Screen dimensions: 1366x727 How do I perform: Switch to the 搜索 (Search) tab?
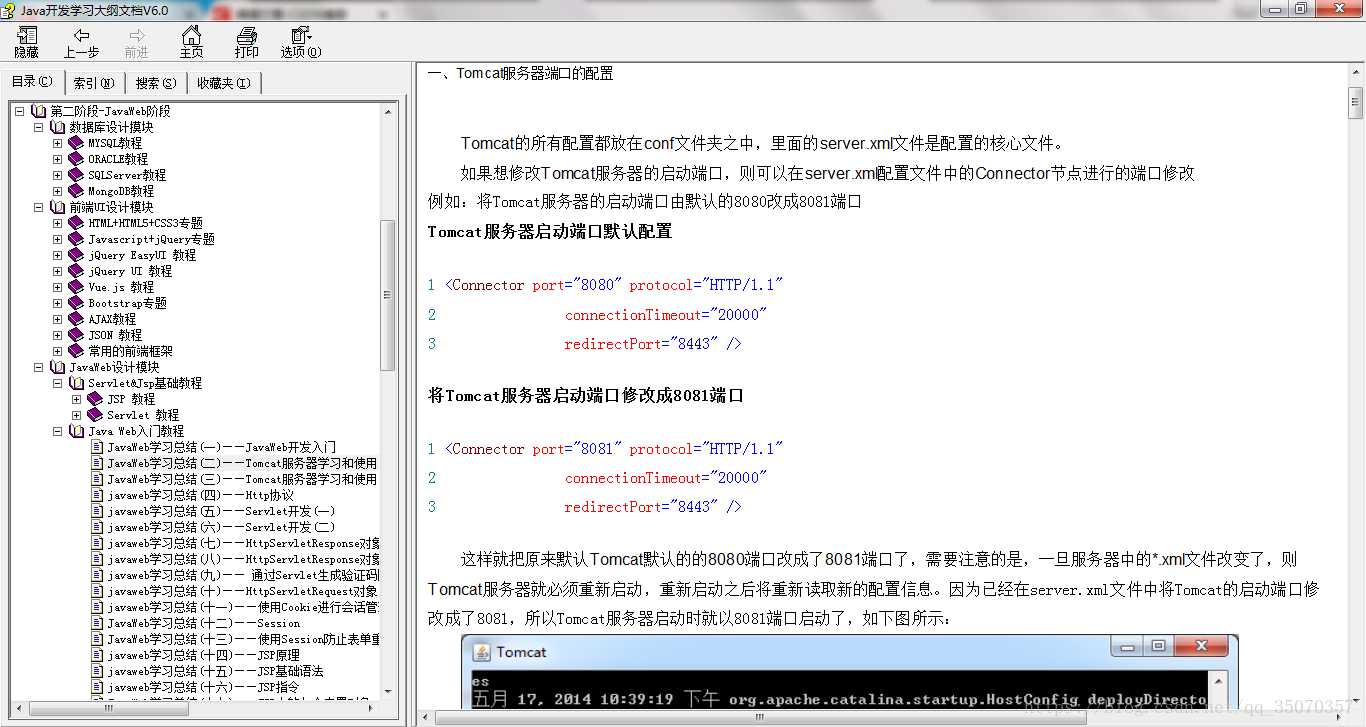156,83
